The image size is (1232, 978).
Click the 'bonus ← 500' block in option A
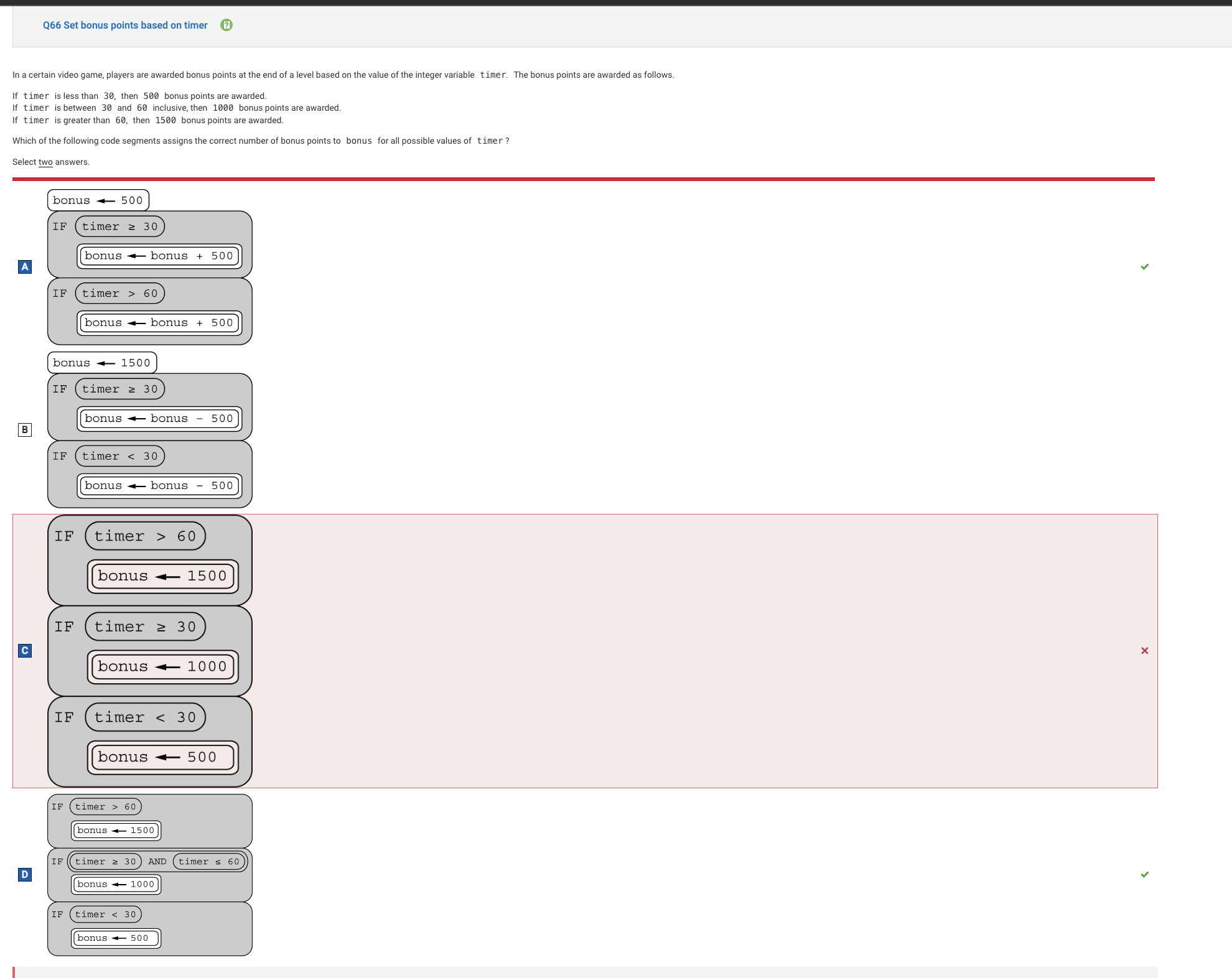(98, 200)
